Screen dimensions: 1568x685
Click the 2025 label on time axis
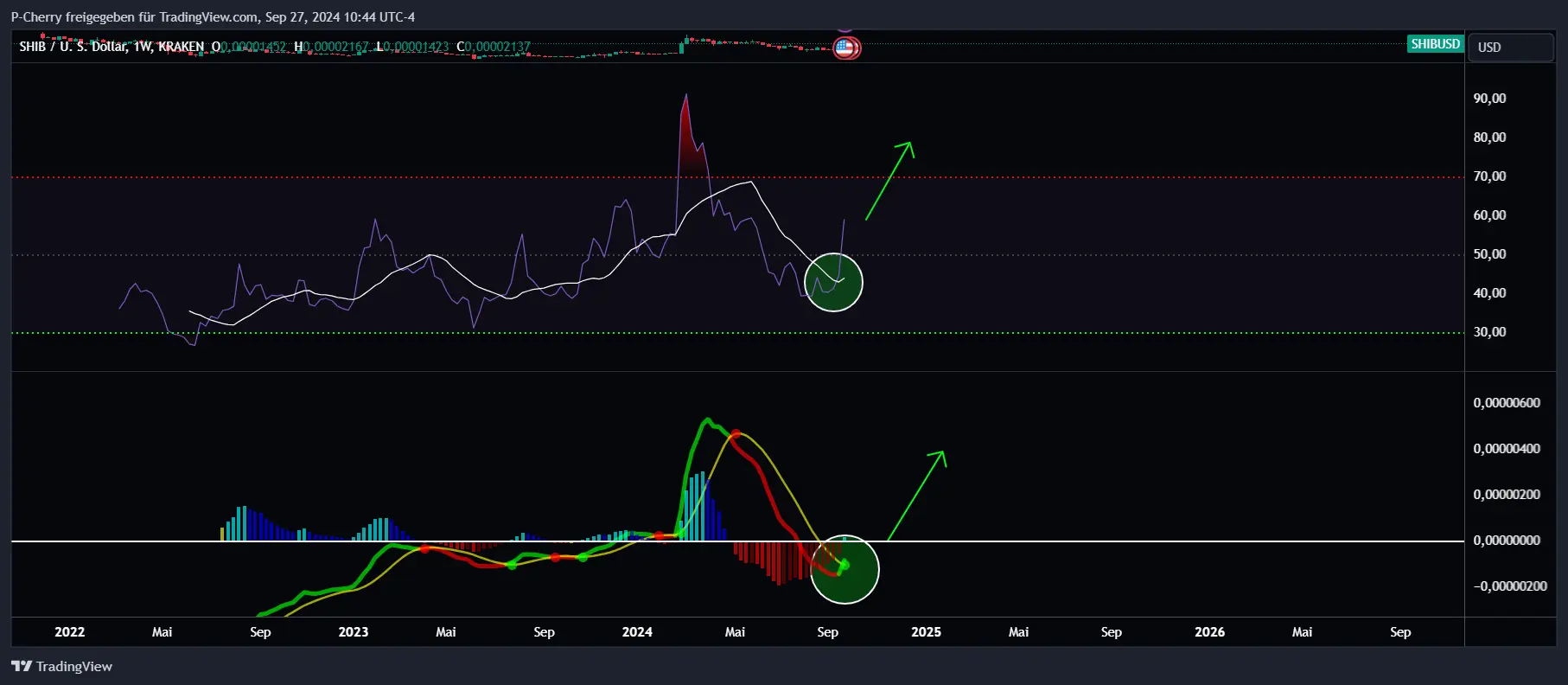pyautogui.click(x=926, y=632)
